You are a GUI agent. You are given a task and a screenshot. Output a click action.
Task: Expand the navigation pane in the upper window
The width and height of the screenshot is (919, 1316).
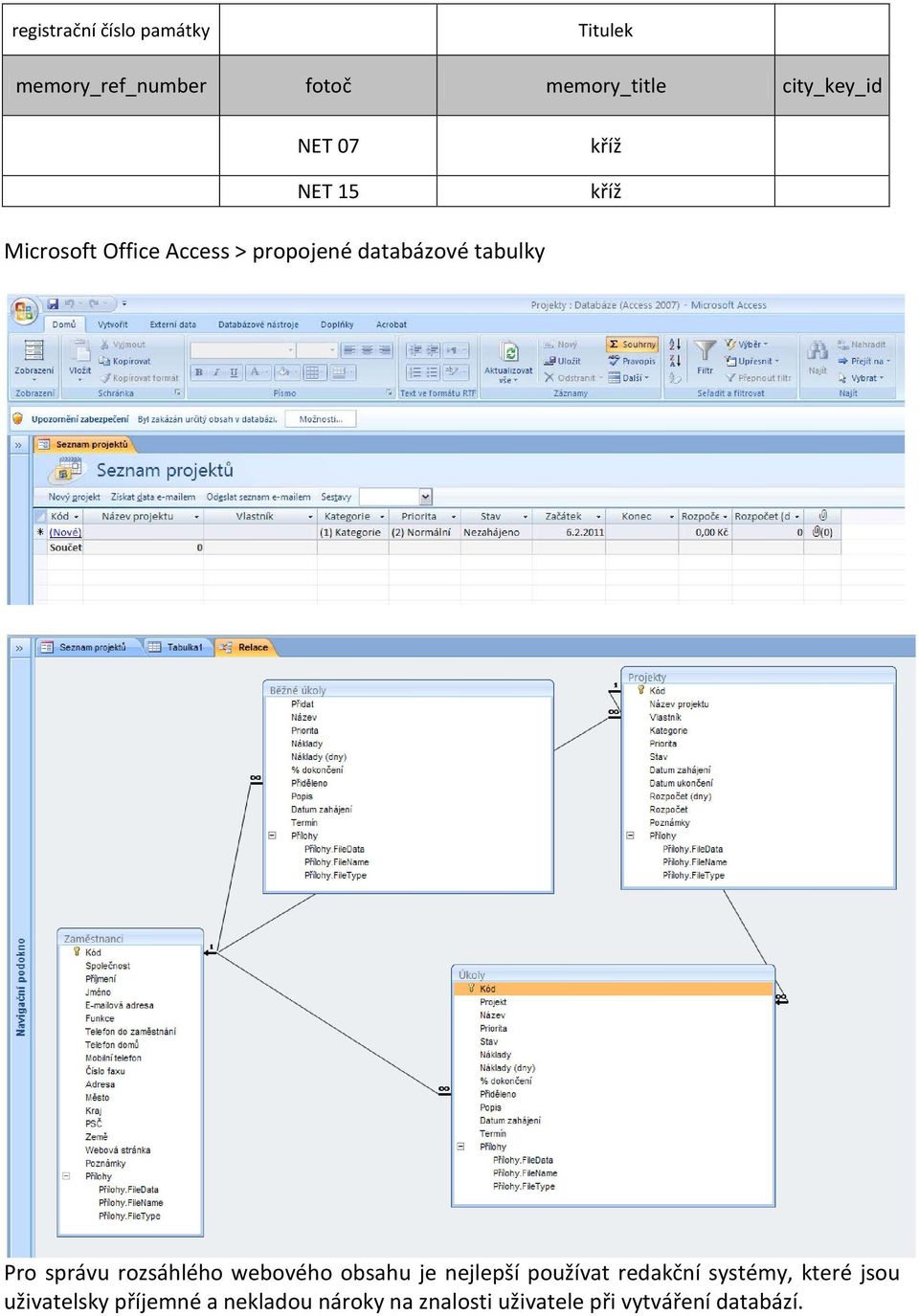[x=18, y=445]
